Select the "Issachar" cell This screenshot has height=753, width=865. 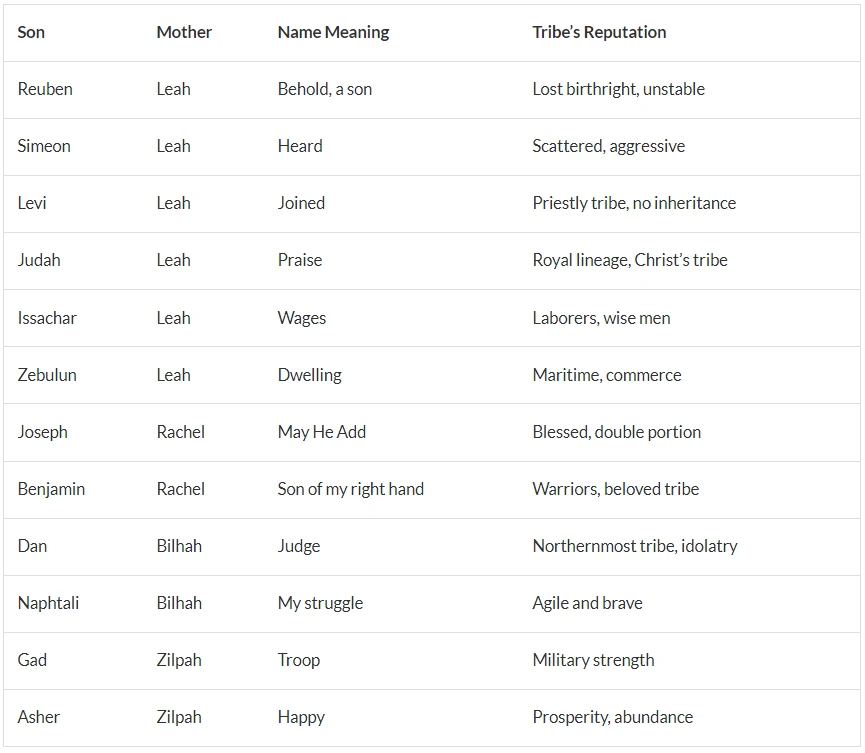47,318
